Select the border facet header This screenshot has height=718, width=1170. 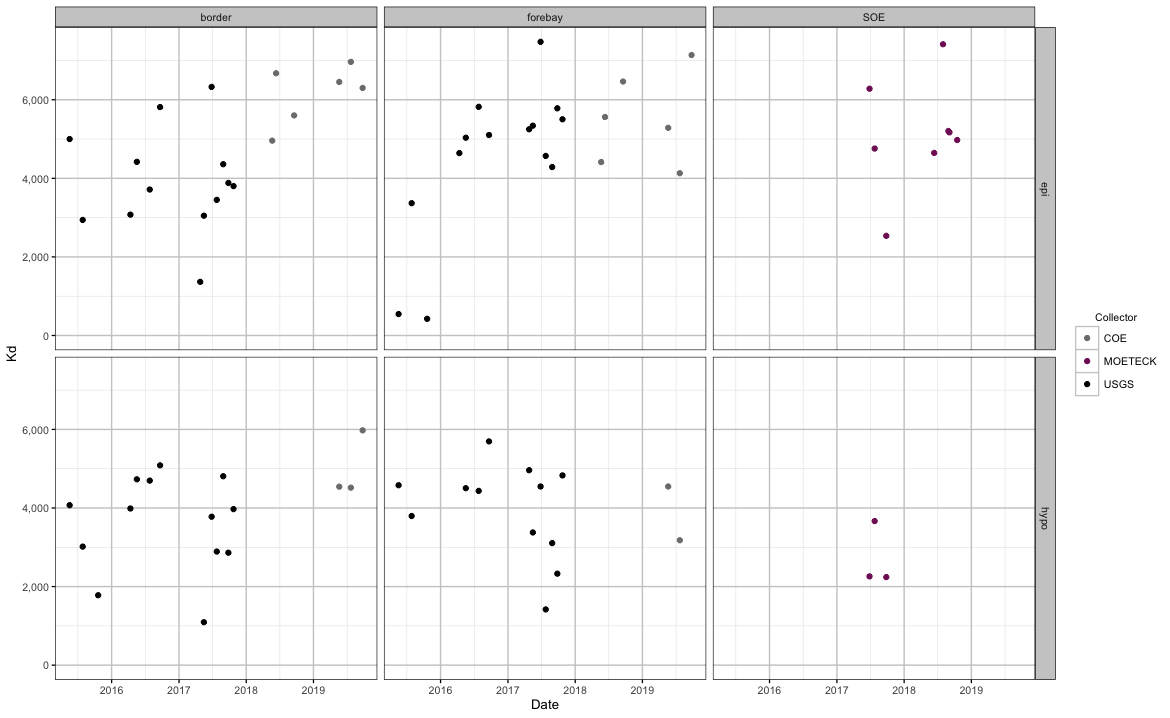click(x=218, y=16)
